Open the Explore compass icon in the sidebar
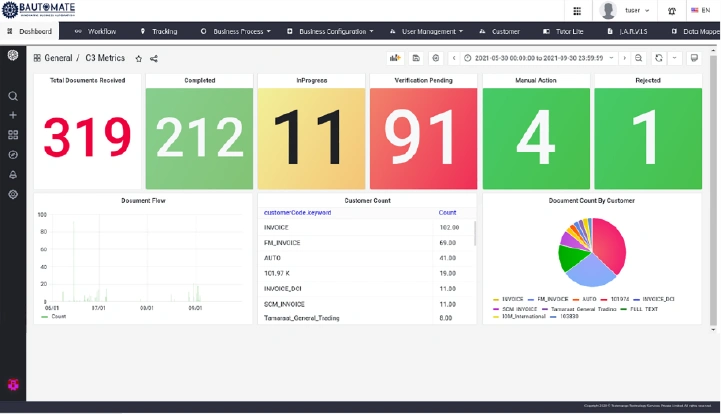721x414 pixels. (13, 155)
